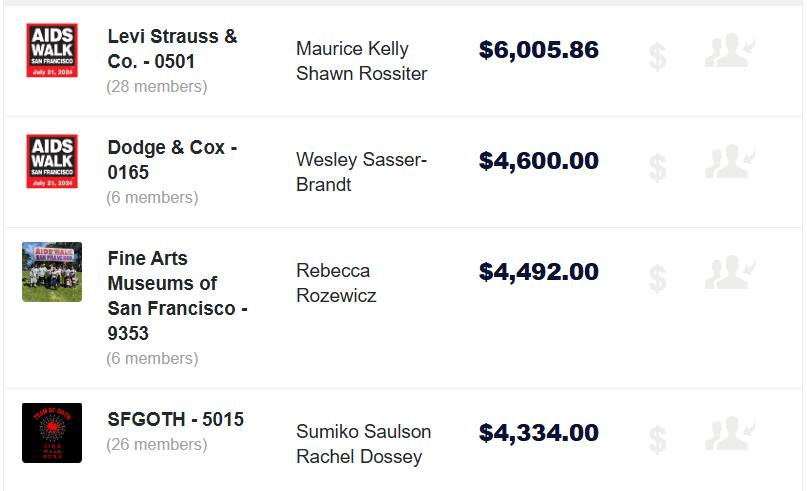
Task: Click the AIDS Walk logo beside Dodge & Cox
Action: pos(52,162)
